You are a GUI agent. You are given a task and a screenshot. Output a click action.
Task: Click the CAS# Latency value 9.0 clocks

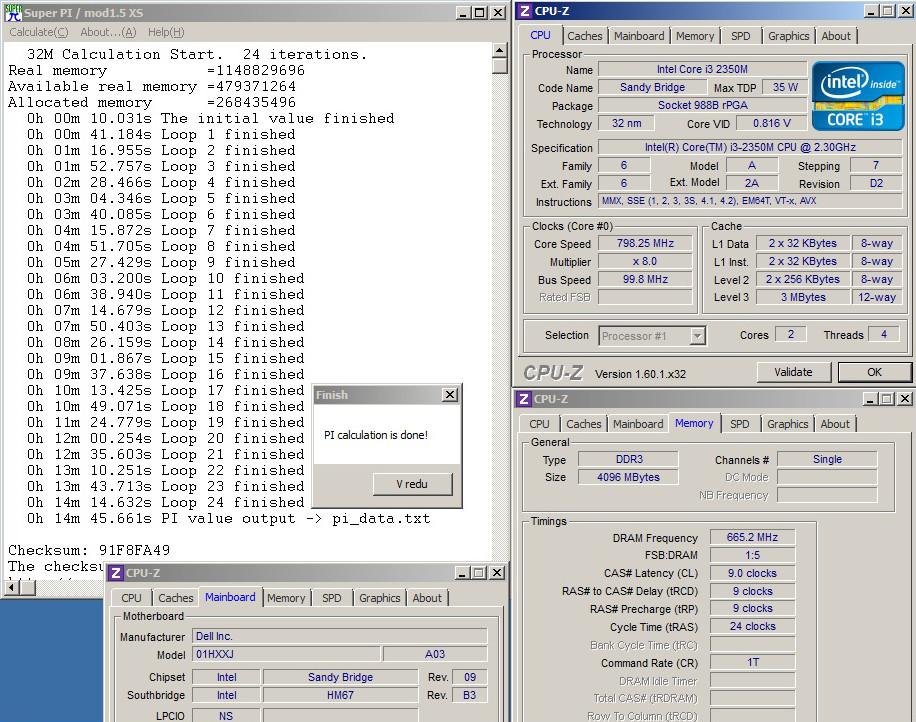[x=752, y=573]
